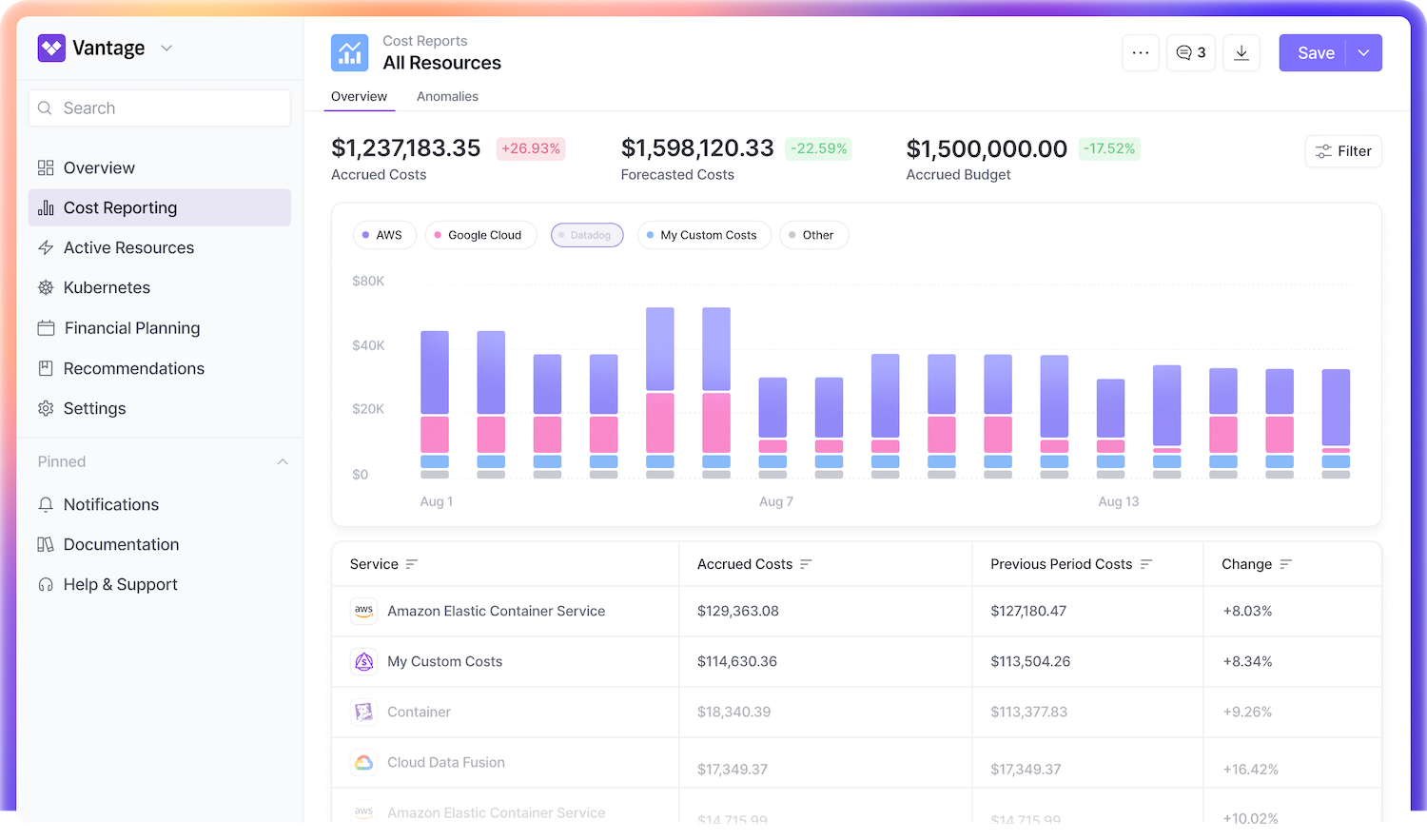Click the Filter button
The image size is (1427, 840).
pos(1343,151)
